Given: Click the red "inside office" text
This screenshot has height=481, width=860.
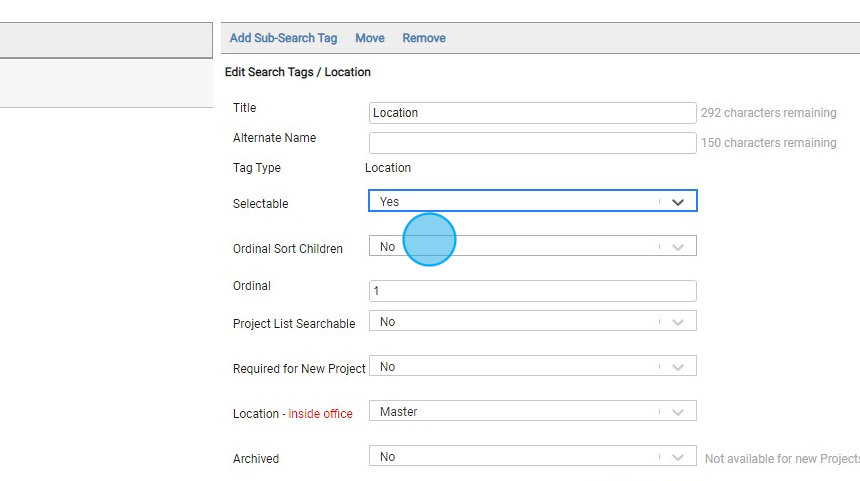Looking at the screenshot, I should click(x=320, y=414).
